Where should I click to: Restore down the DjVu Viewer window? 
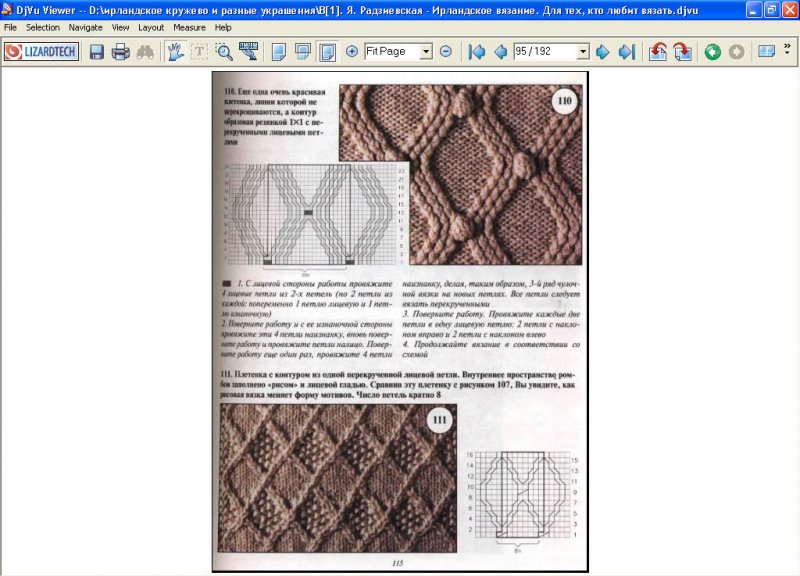(x=771, y=10)
